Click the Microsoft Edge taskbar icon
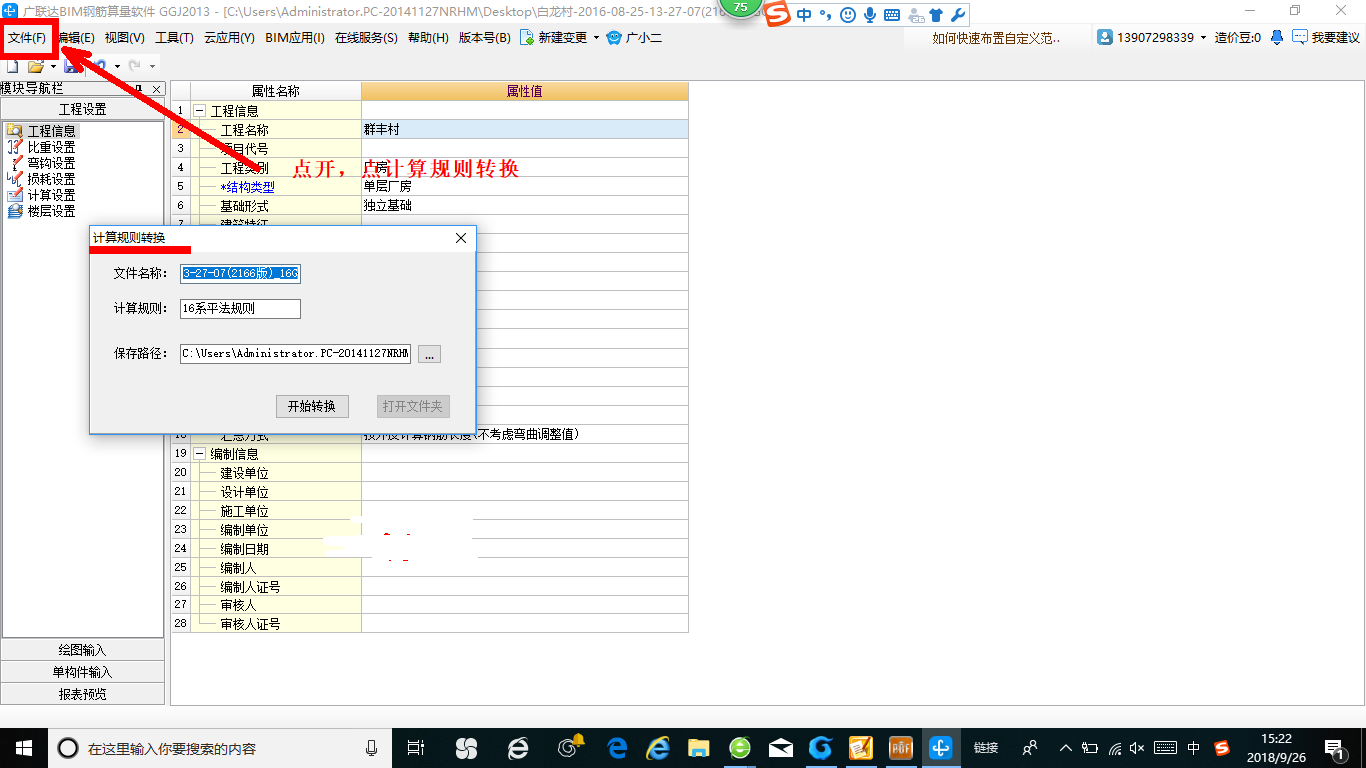 tap(617, 748)
